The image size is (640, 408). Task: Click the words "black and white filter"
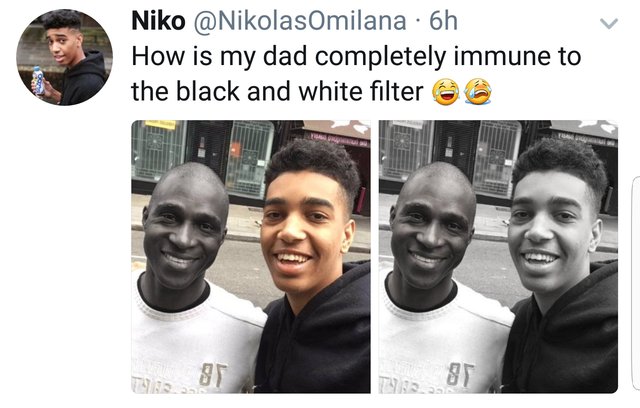point(300,91)
